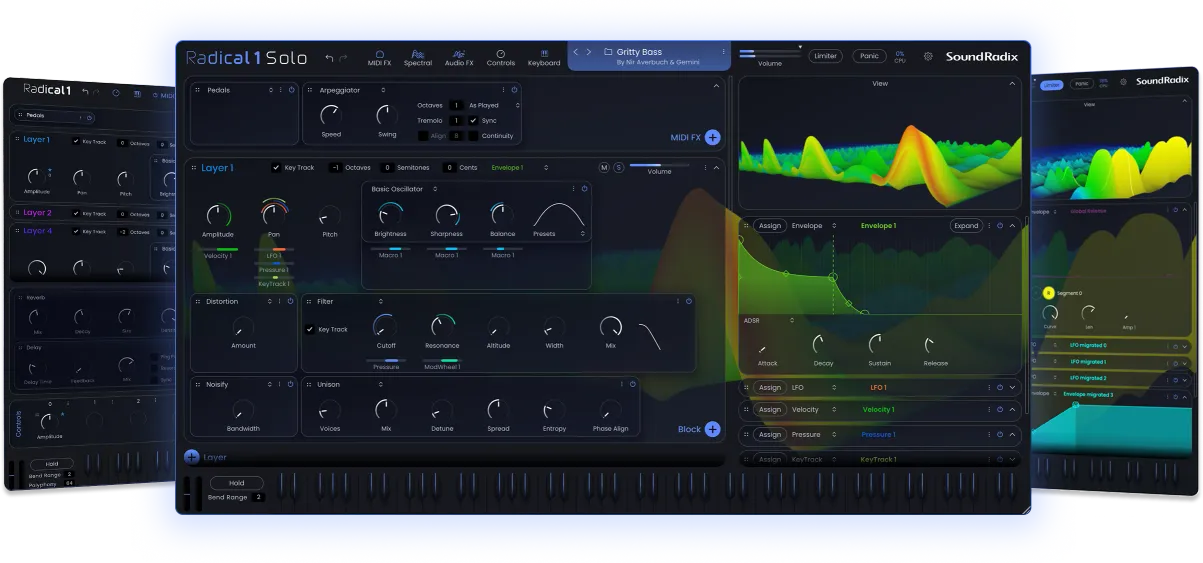Switch to the Keyboard tab
This screenshot has width=1203, height=563.
tap(544, 58)
